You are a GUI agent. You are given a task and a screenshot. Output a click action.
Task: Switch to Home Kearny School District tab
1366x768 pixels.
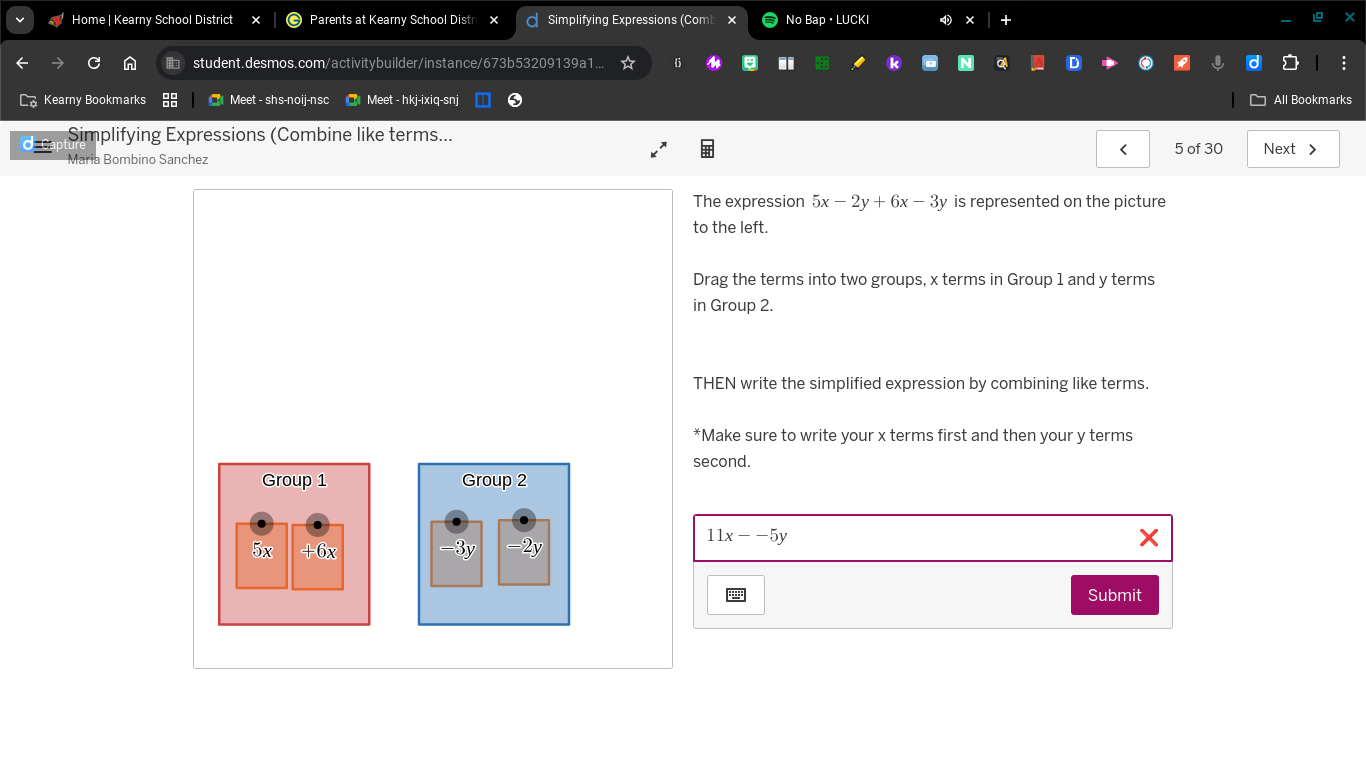tap(152, 20)
